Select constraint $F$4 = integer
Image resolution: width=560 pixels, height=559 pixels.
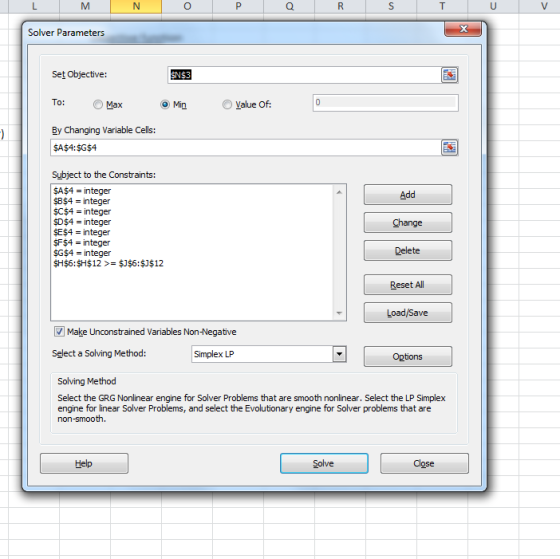point(82,243)
